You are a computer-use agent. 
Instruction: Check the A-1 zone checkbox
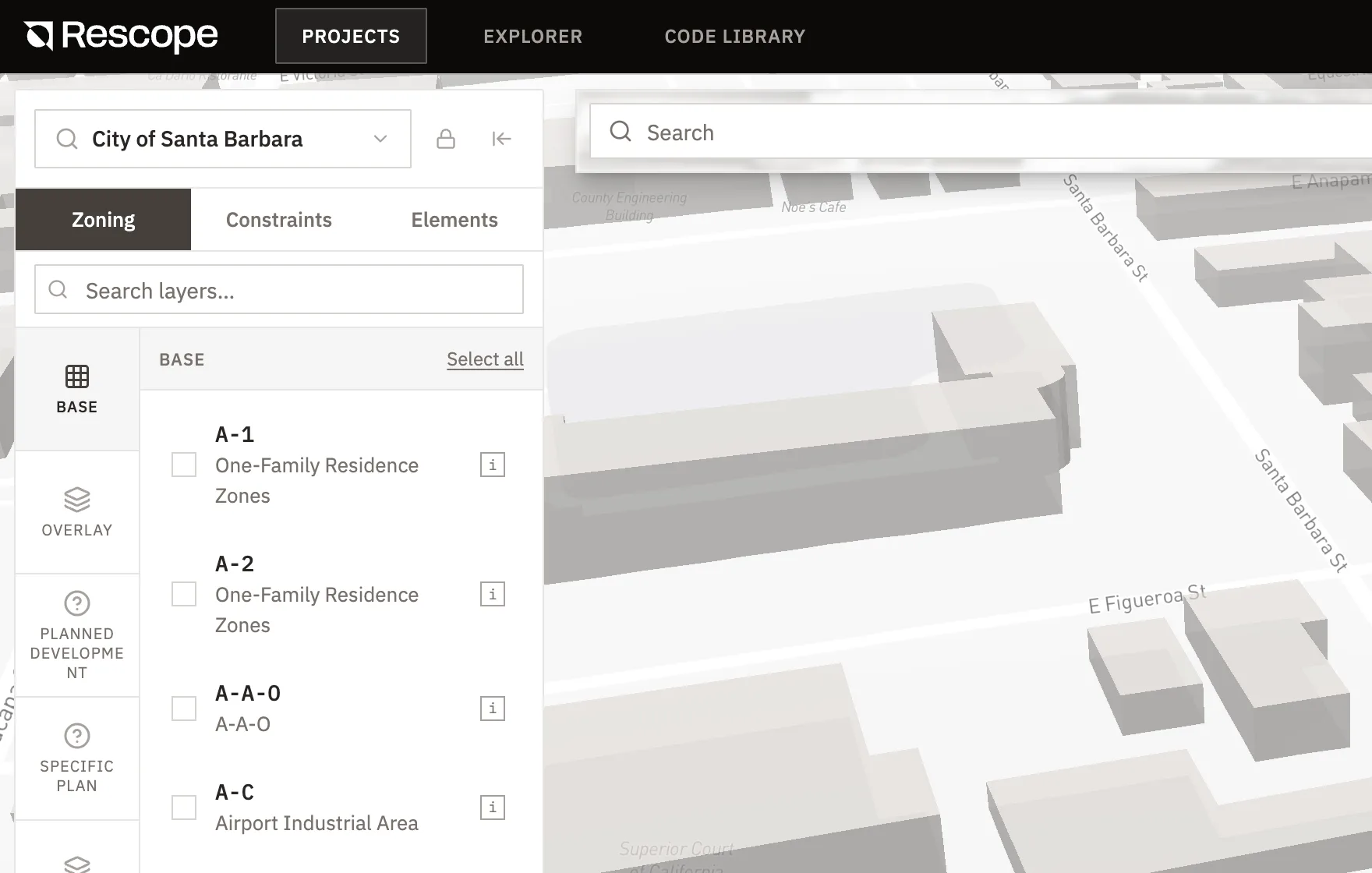184,465
